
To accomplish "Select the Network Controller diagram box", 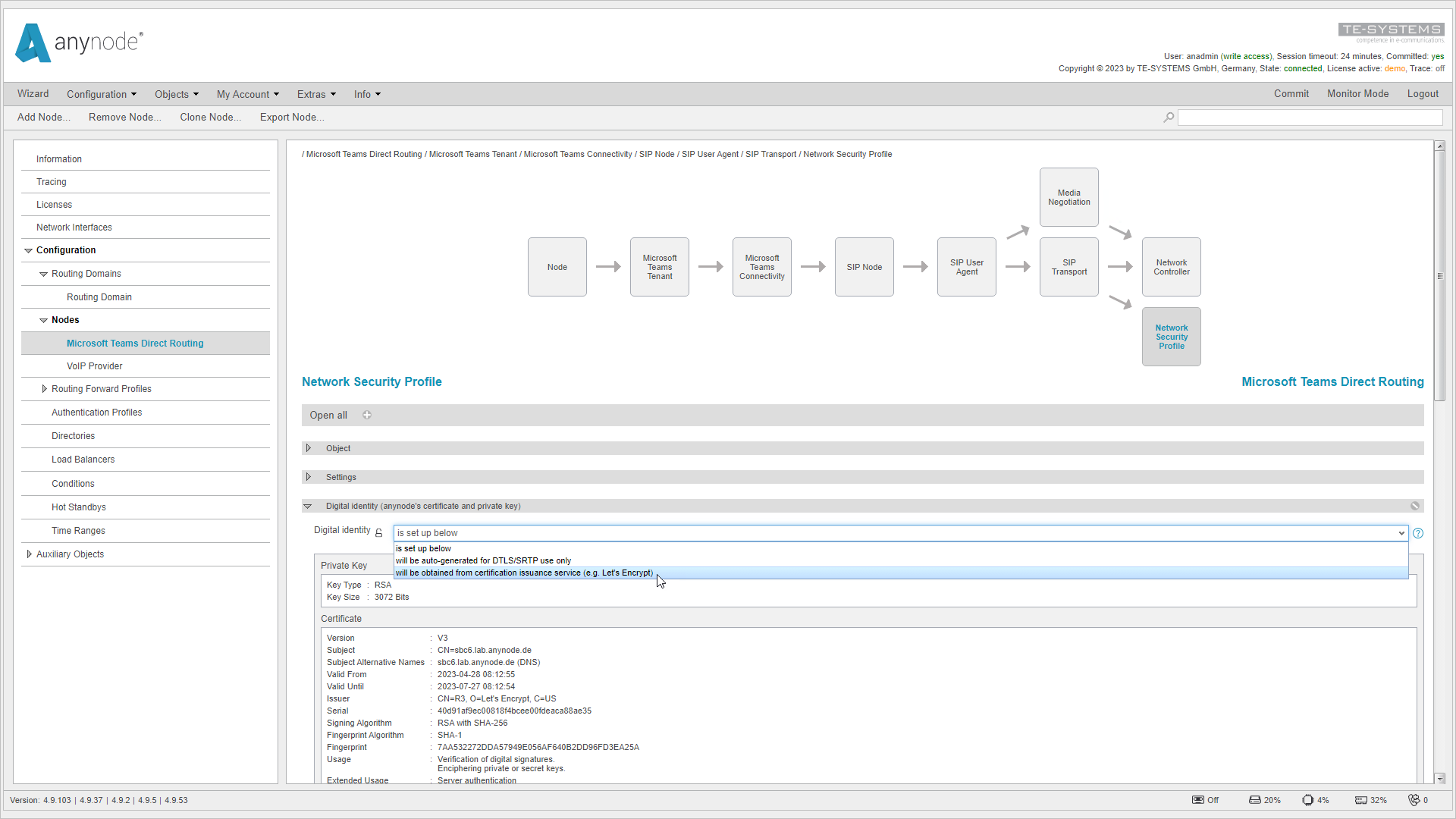I will click(1172, 267).
